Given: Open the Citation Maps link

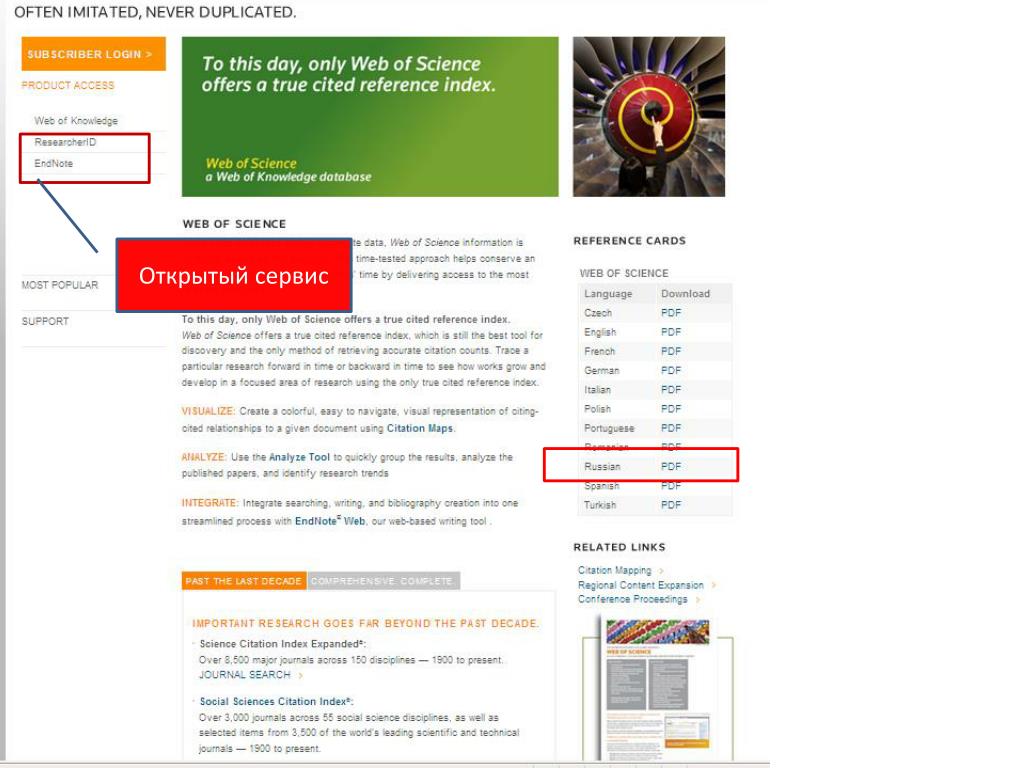Looking at the screenshot, I should [419, 428].
